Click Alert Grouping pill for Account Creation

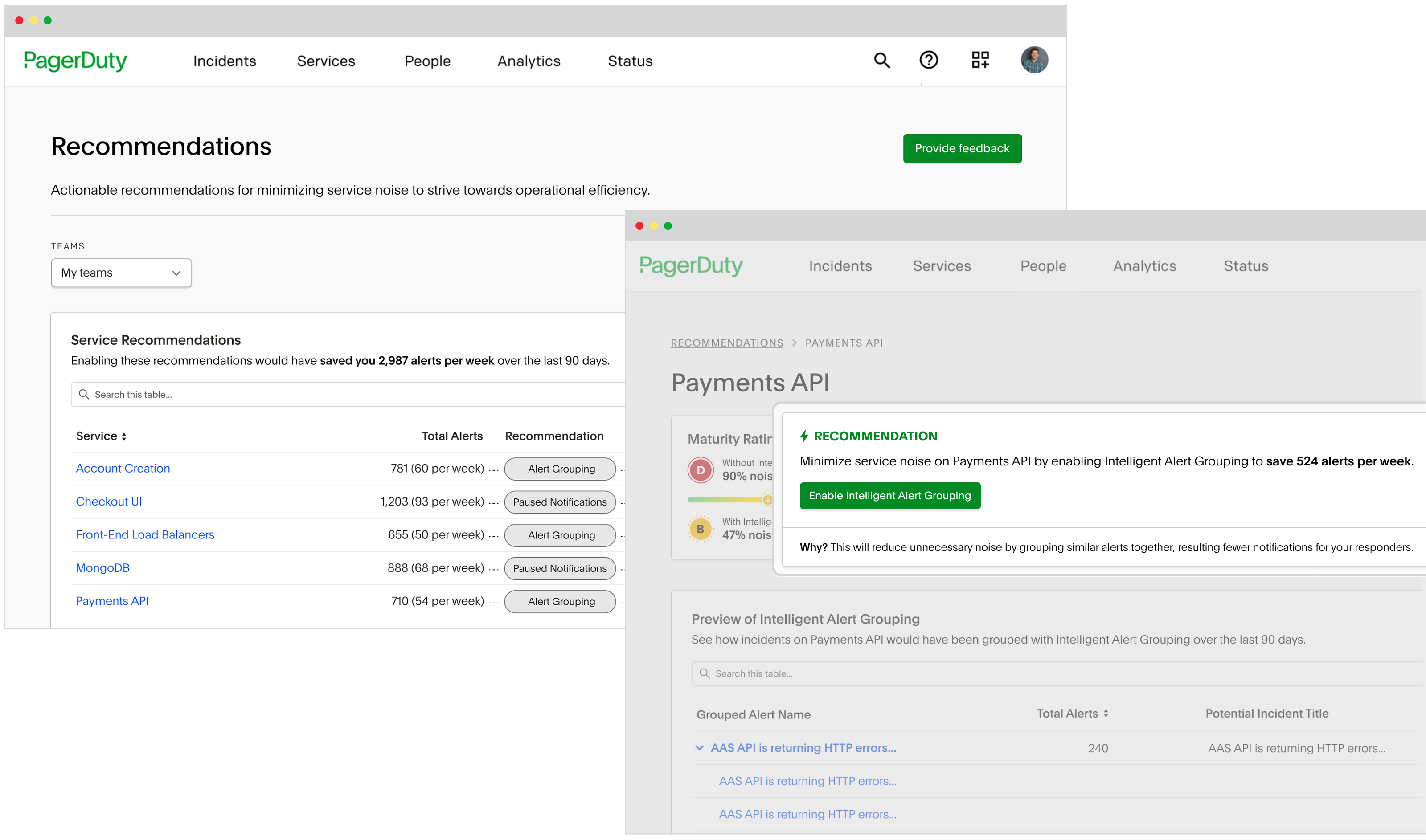[x=560, y=469]
